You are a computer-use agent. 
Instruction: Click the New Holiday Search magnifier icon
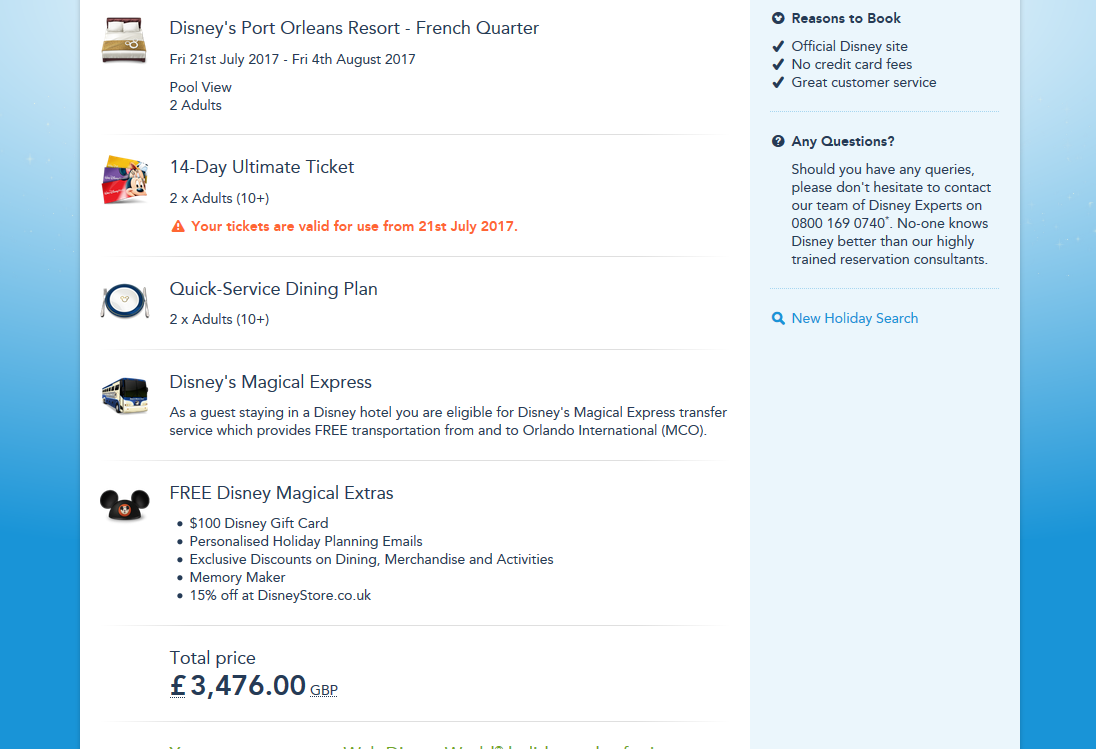[x=778, y=319]
